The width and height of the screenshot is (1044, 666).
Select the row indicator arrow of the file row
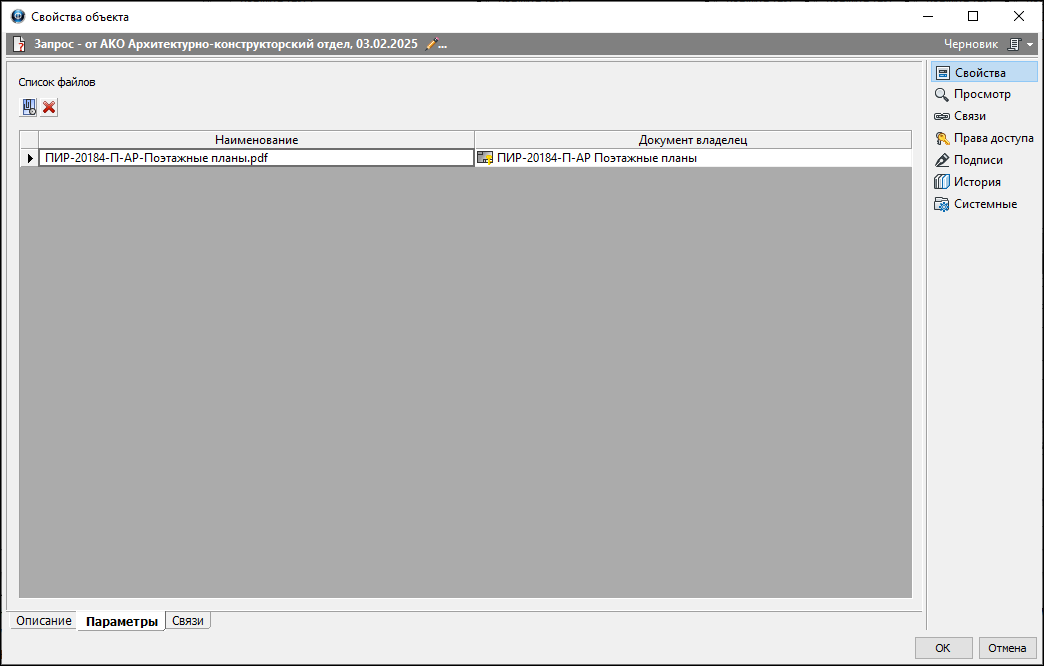(x=29, y=159)
